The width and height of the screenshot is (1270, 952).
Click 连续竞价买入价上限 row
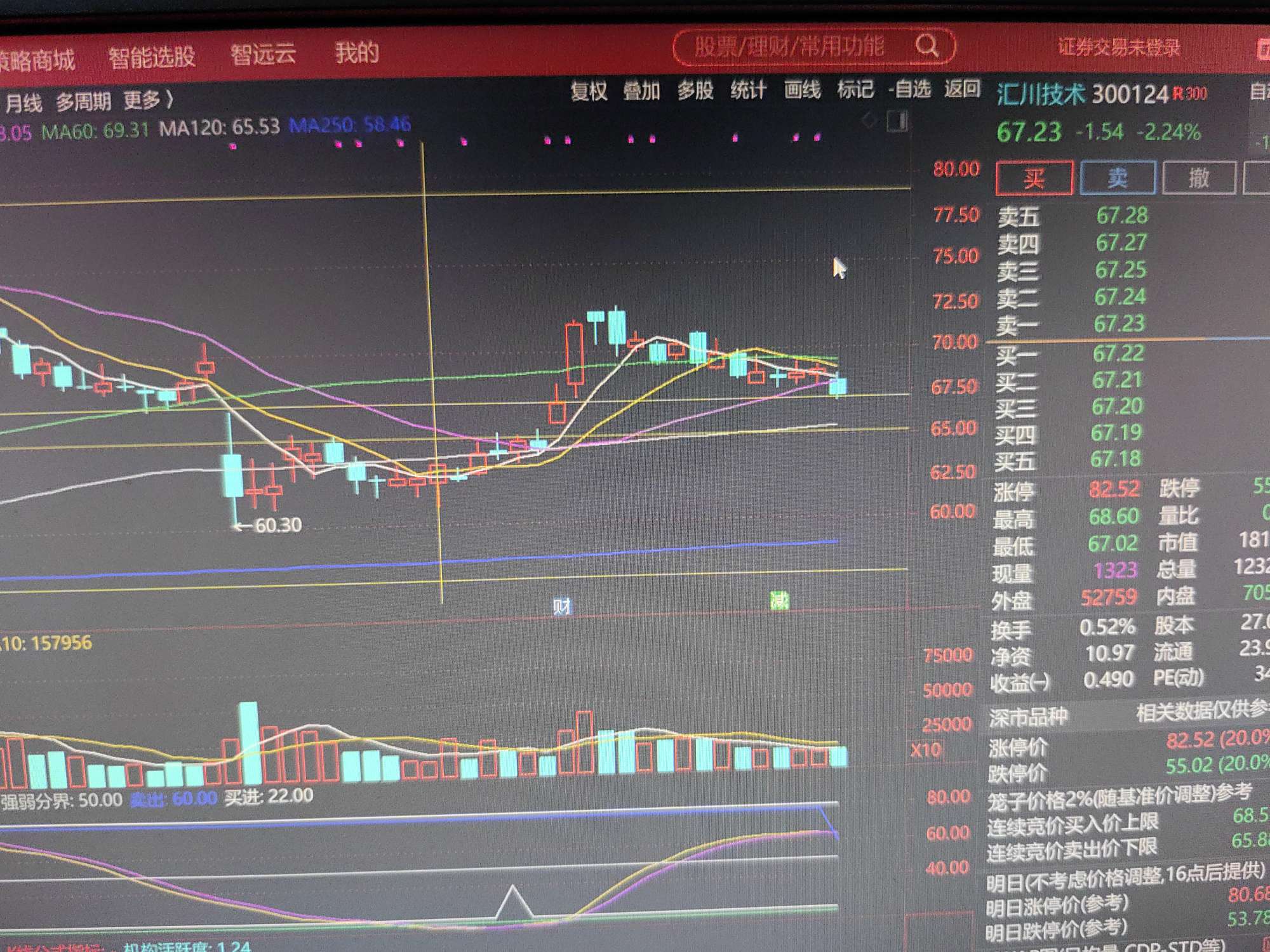(1128, 821)
